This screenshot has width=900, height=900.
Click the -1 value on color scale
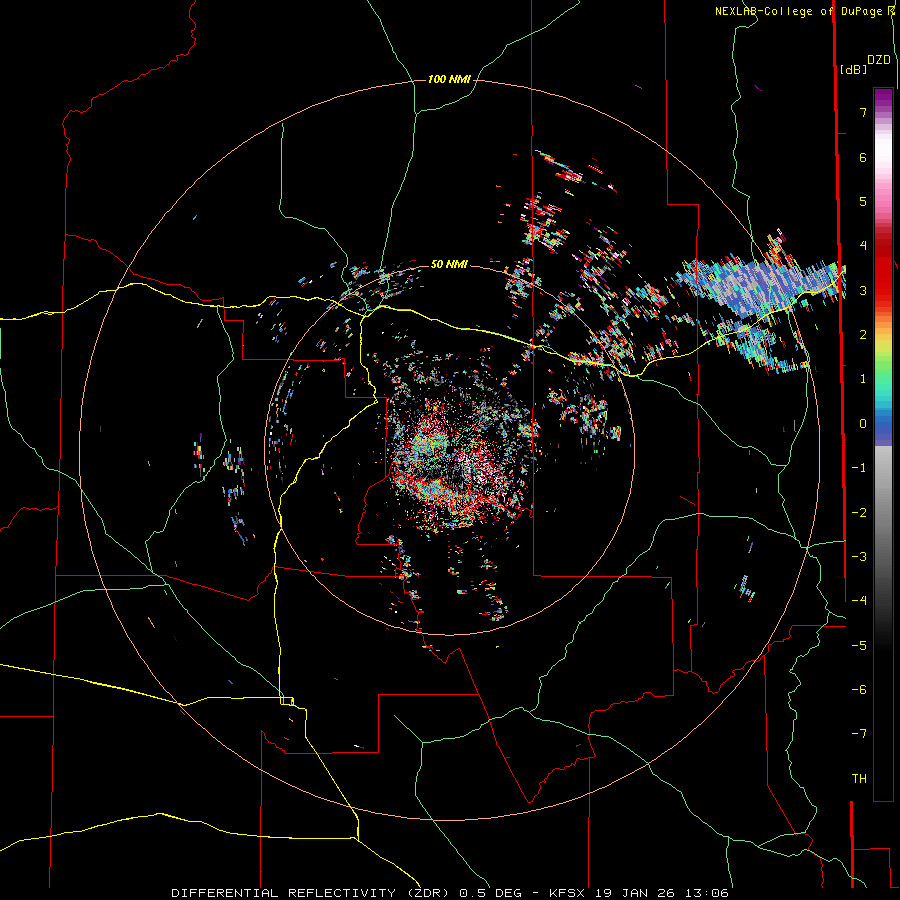859,468
